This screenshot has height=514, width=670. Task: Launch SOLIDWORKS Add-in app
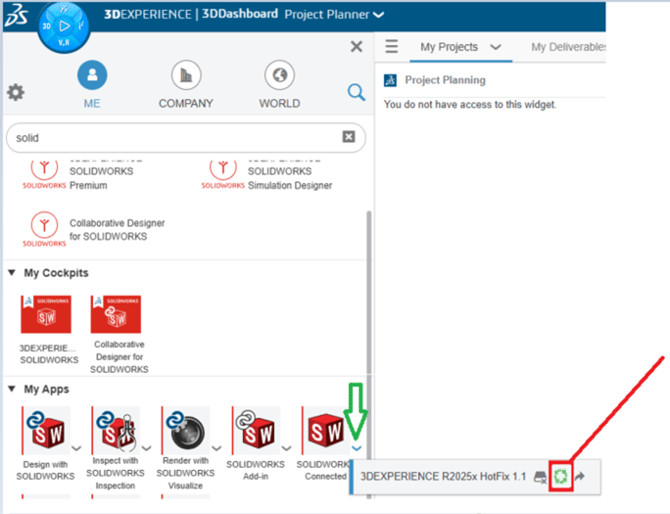click(x=256, y=431)
